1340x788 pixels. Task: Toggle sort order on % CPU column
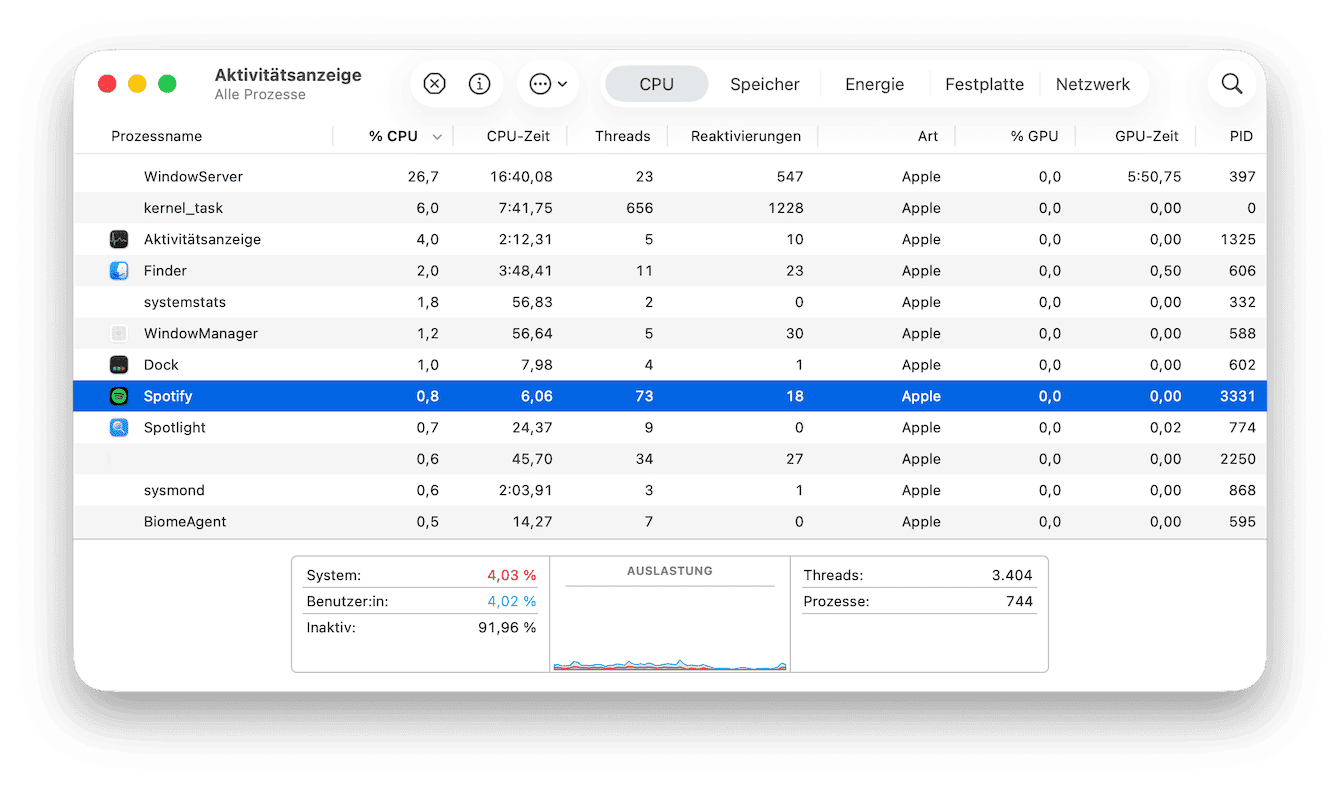393,136
